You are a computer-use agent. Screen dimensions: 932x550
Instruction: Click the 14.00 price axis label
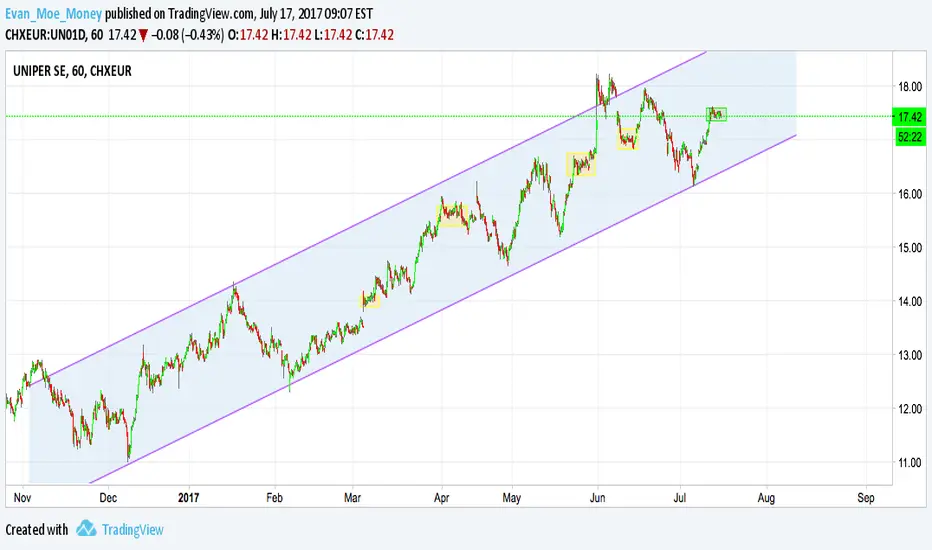click(x=910, y=301)
